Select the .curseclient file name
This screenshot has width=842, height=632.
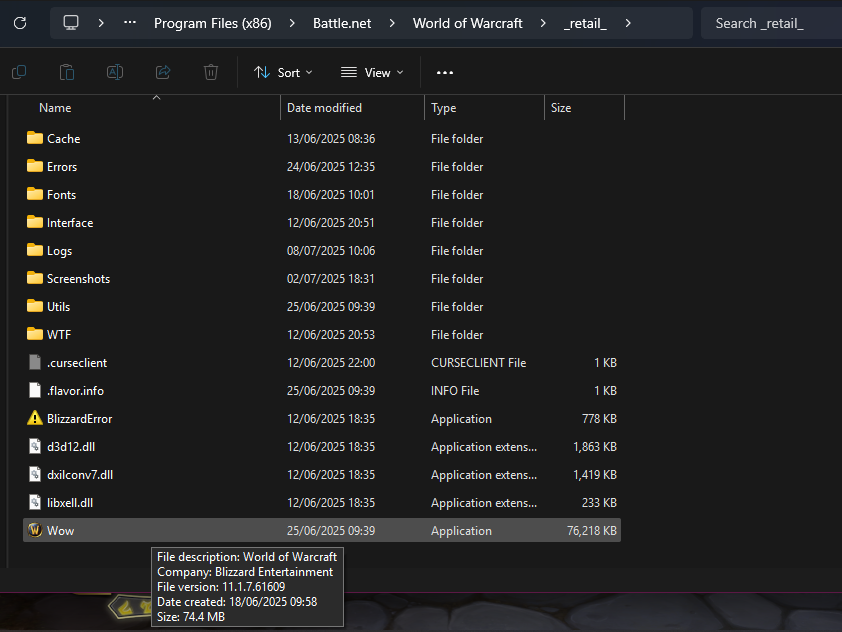[77, 362]
